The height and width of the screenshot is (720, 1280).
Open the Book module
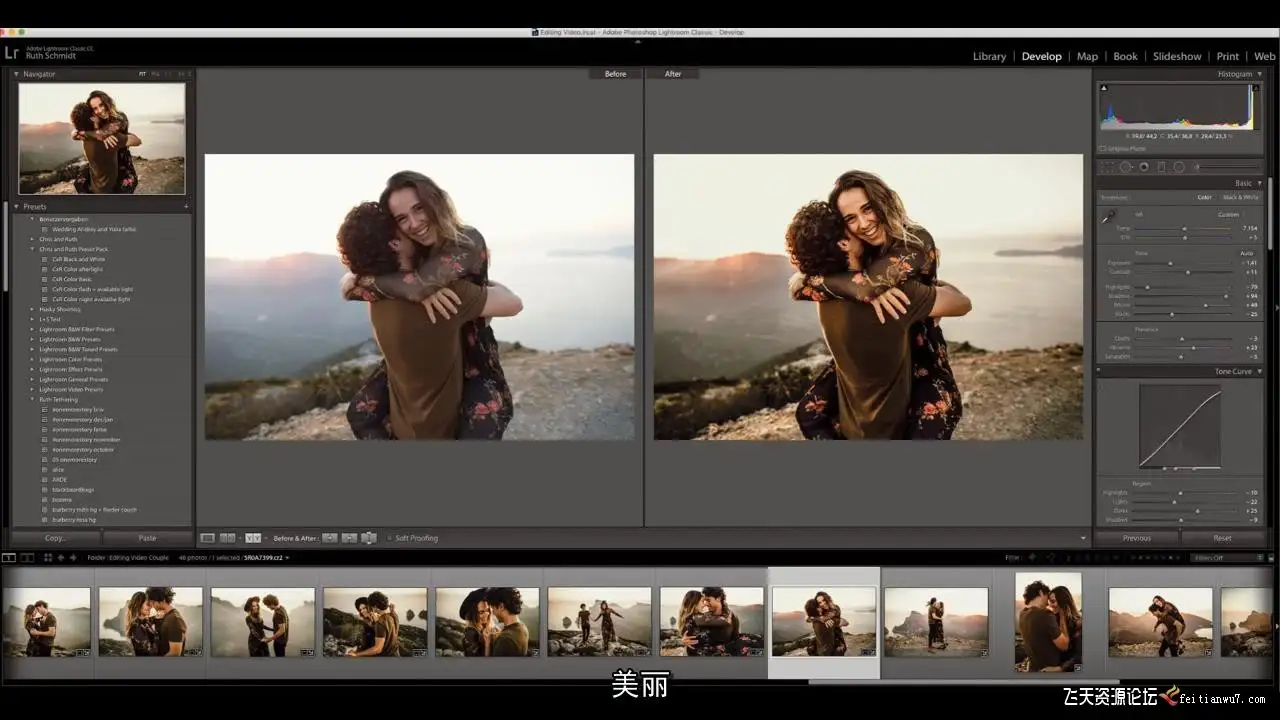tap(1125, 56)
